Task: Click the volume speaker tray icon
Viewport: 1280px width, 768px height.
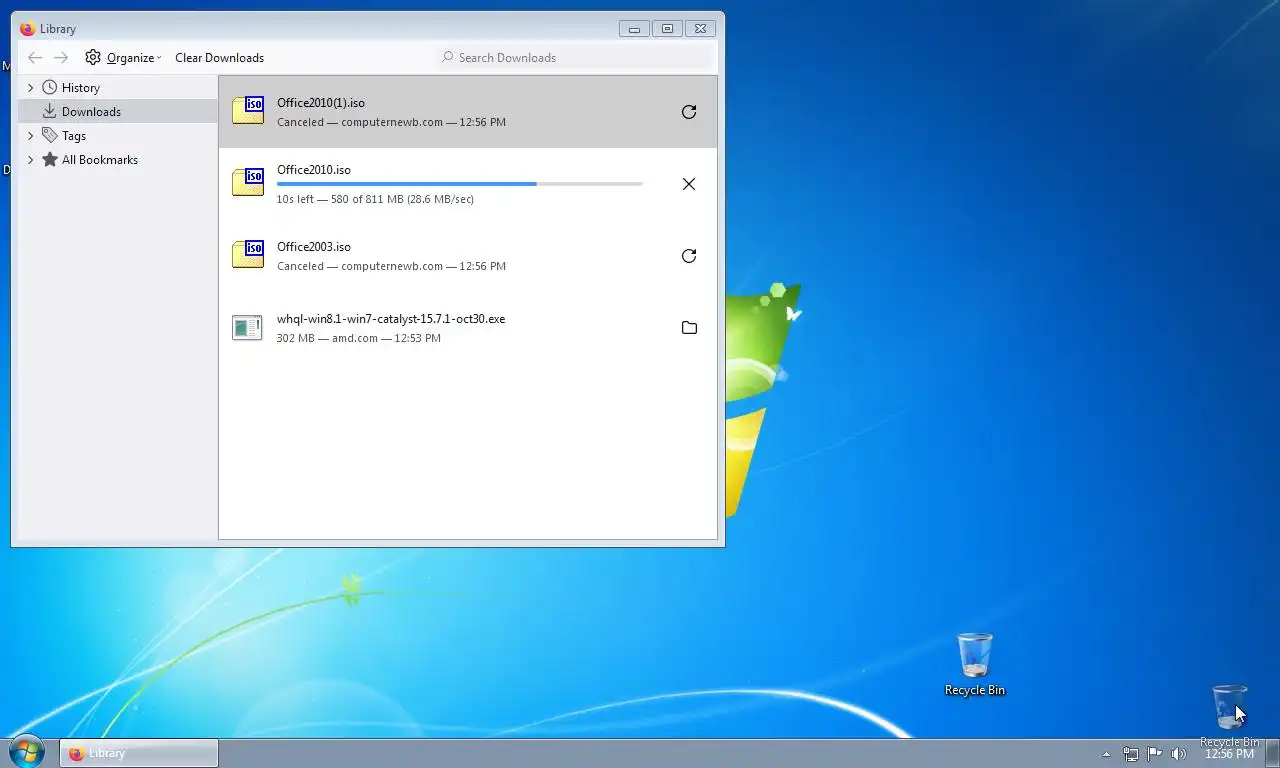Action: pos(1179,754)
